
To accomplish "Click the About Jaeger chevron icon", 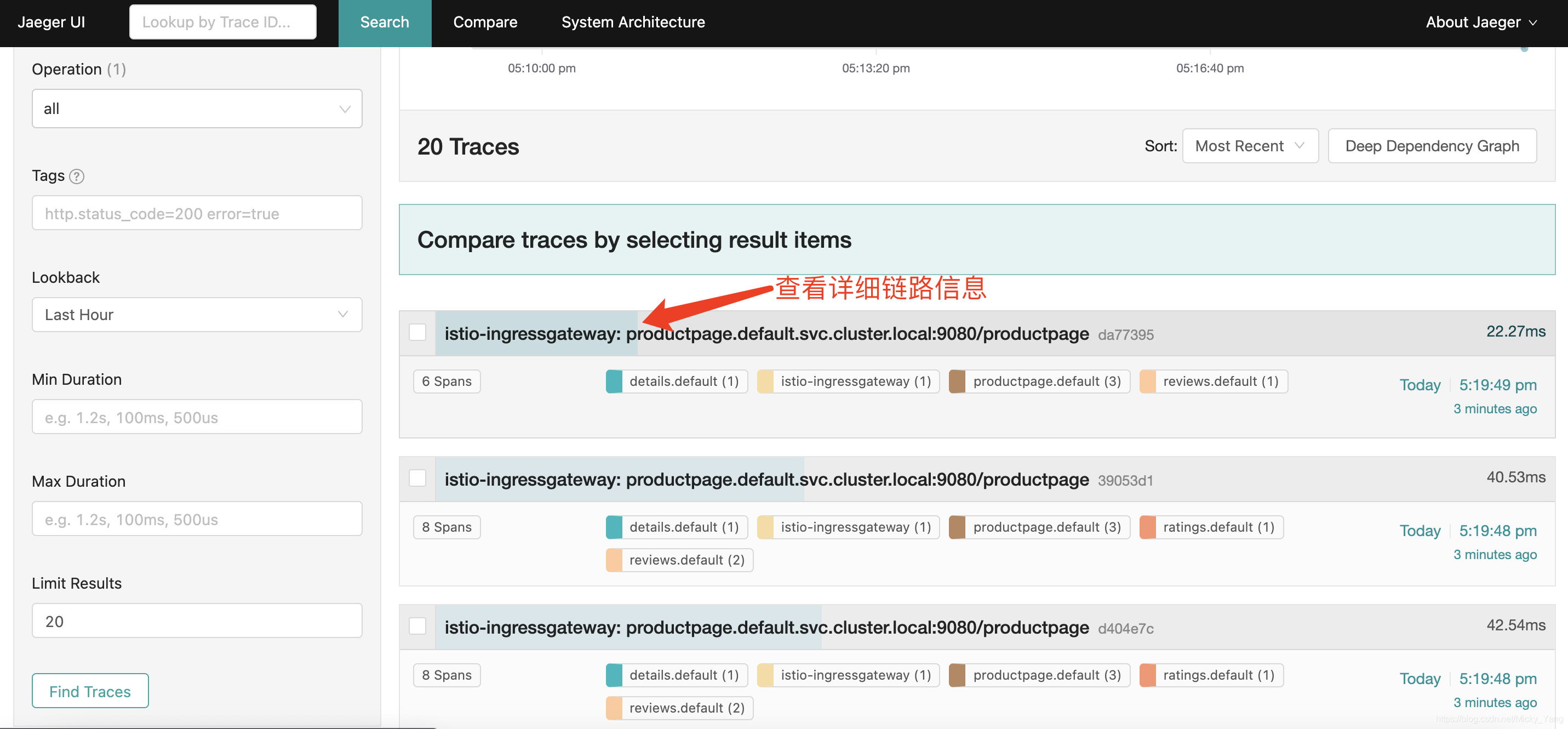I will coord(1533,22).
